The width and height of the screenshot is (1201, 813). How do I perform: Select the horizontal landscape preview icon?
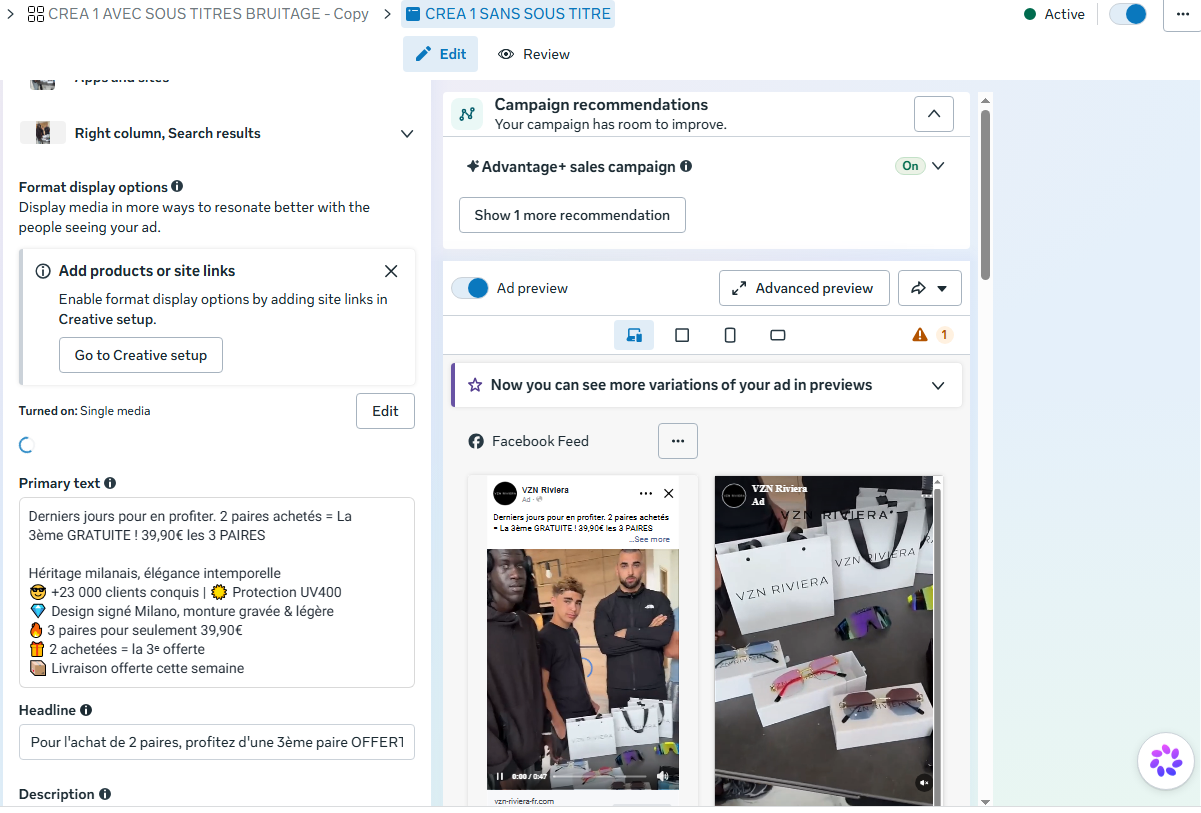coord(778,335)
